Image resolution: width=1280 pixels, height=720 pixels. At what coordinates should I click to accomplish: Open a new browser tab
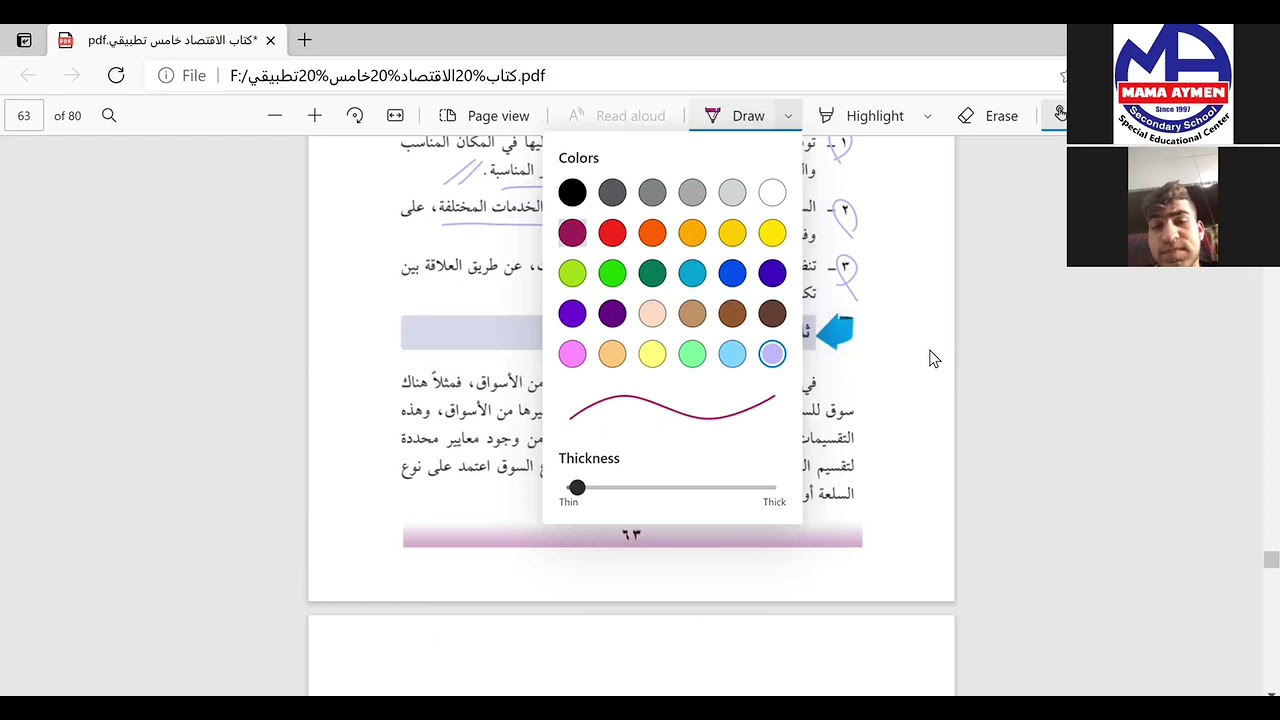point(304,40)
